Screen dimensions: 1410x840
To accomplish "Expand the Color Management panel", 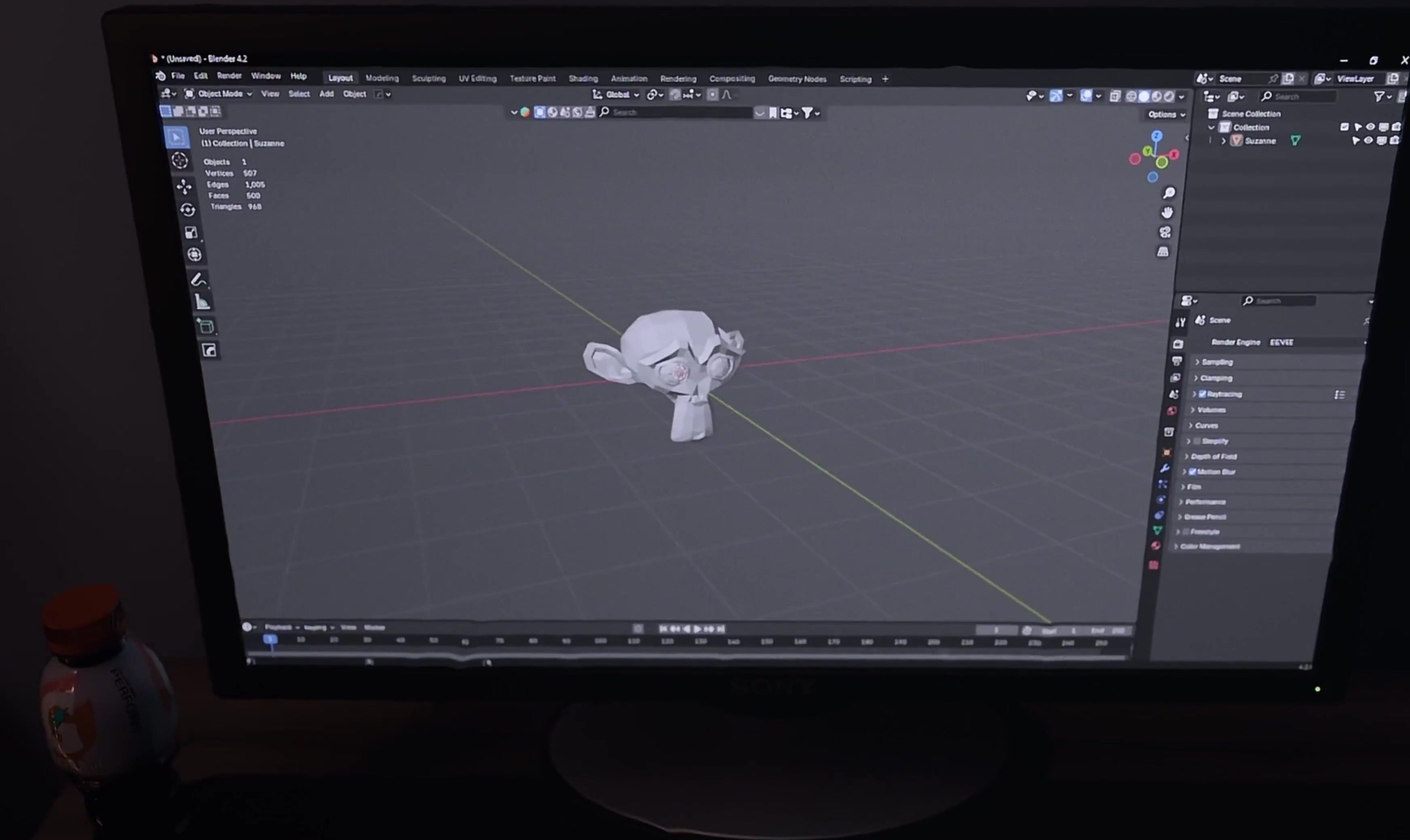I will (x=1209, y=546).
